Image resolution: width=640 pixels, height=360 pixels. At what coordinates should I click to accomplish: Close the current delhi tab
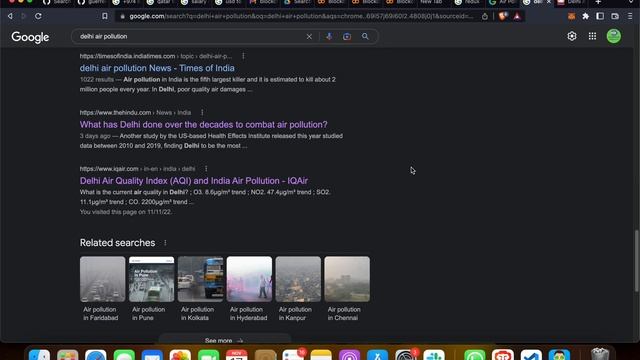pyautogui.click(x=549, y=2)
